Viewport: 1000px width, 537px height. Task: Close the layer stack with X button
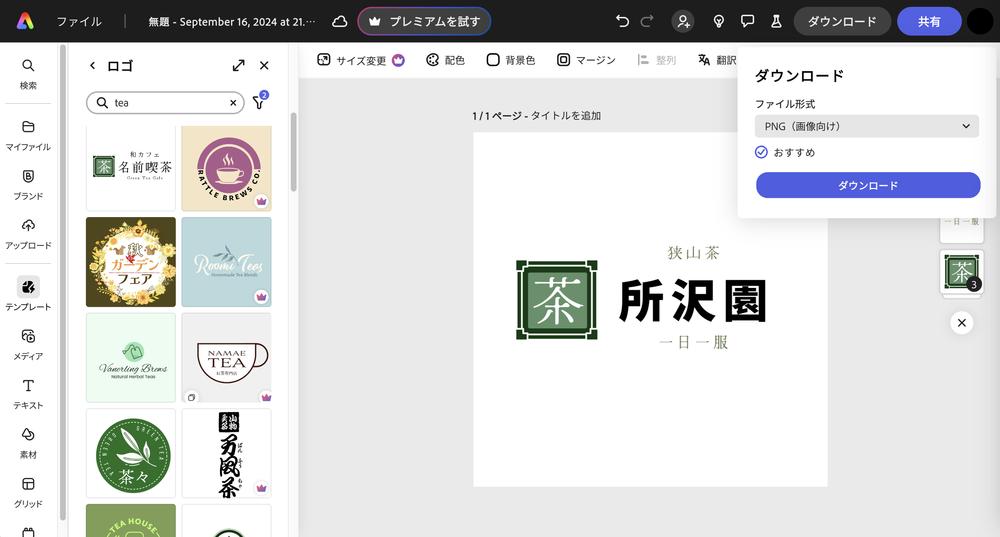coord(962,323)
